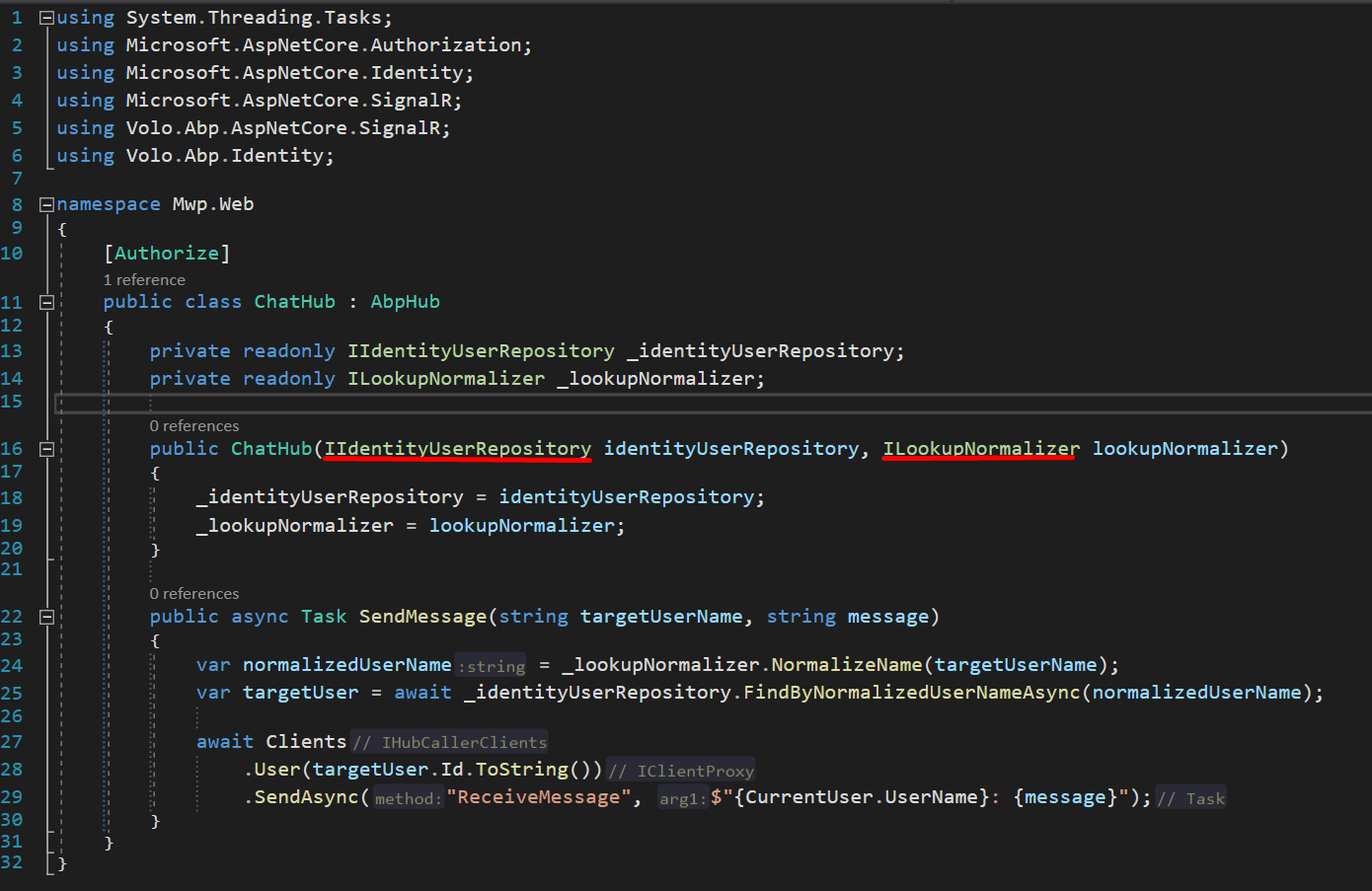Screen dimensions: 1372x891
Task: Open the '1 reference' CodeLens above ChatHub class
Action: (144, 280)
